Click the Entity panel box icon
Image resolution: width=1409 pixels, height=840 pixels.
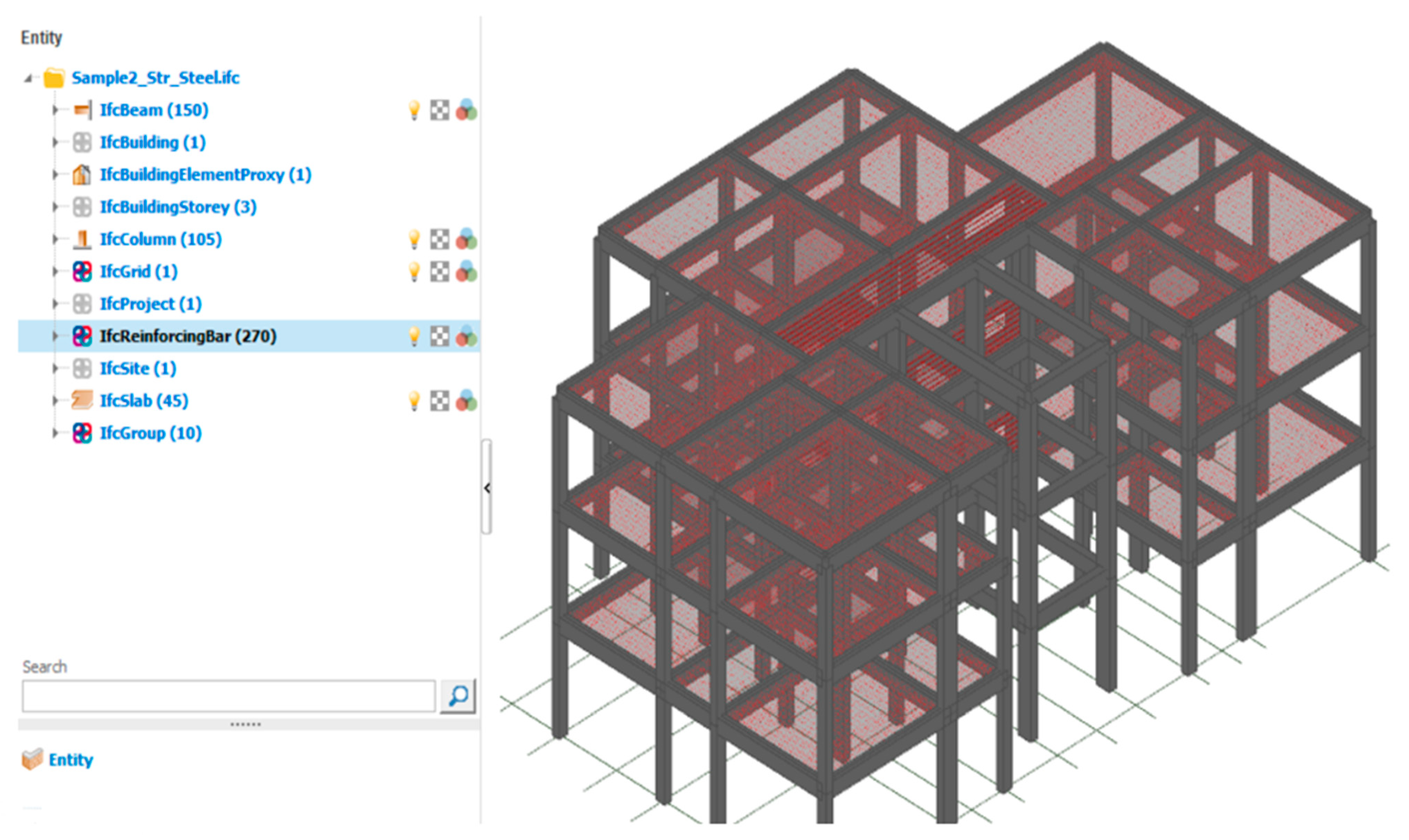32,759
